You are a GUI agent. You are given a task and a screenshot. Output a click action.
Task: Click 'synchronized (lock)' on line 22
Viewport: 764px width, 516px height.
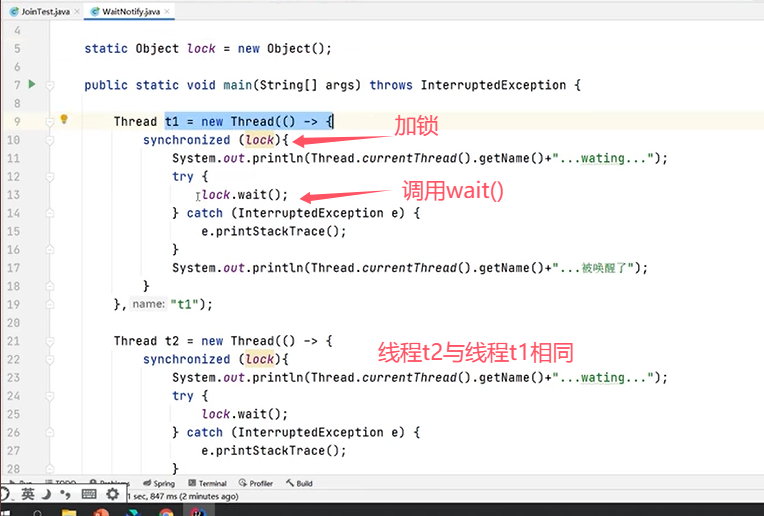(212, 360)
